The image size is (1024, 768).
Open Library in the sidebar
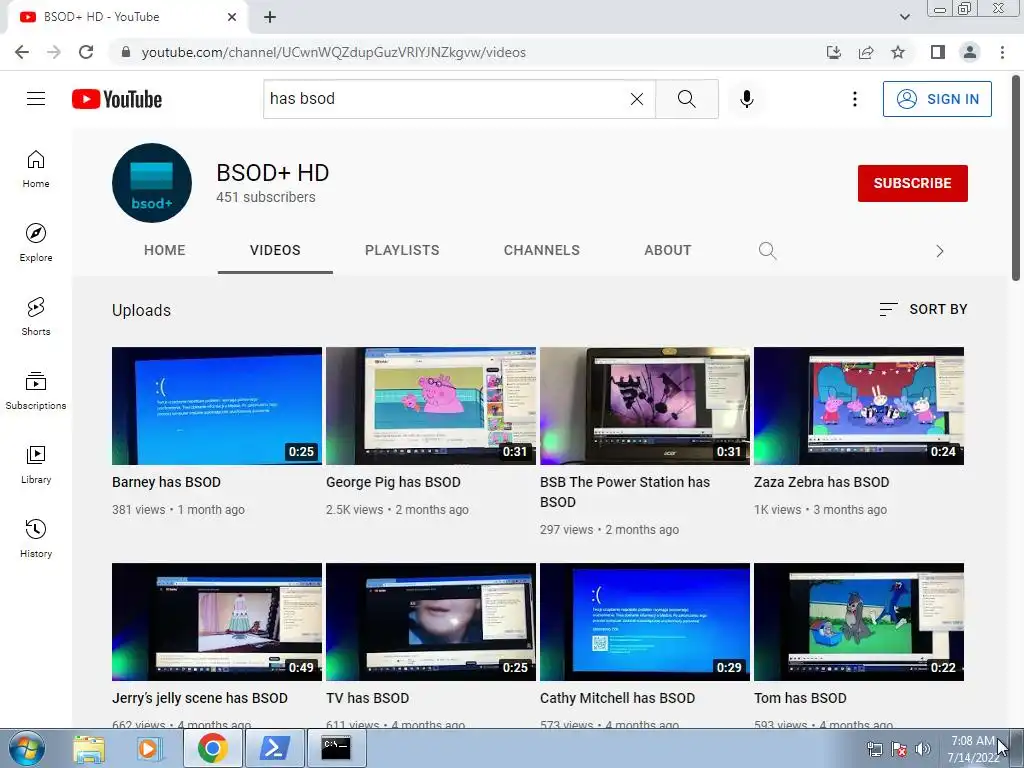[x=36, y=464]
